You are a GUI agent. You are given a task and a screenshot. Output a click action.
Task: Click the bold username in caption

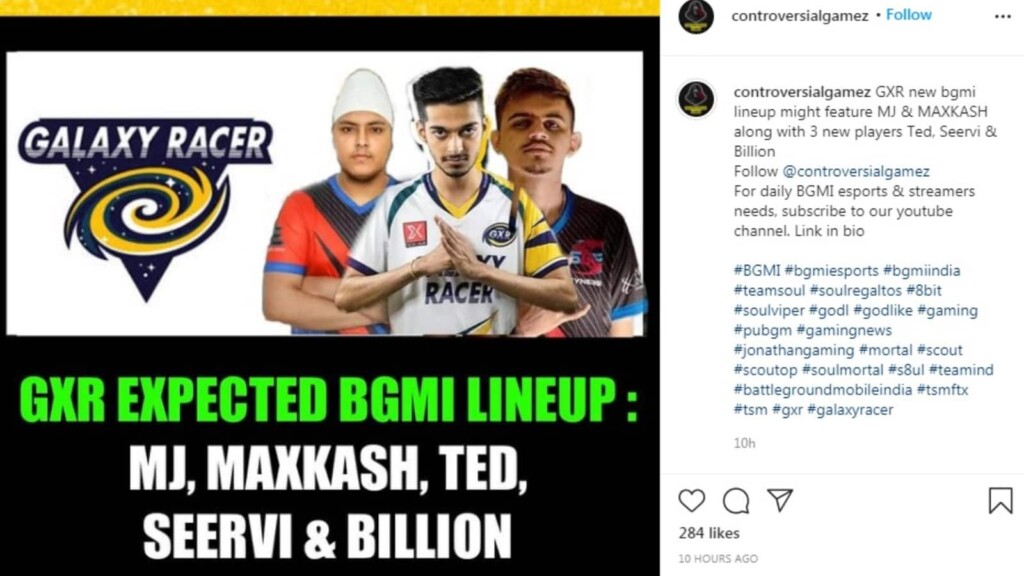pyautogui.click(x=802, y=92)
